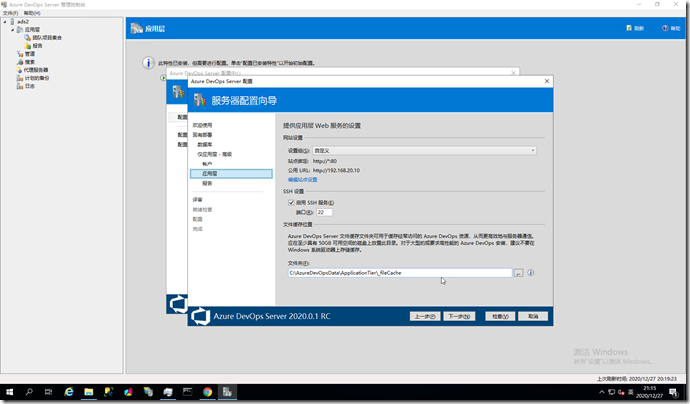The width and height of the screenshot is (690, 404).
Task: Show hidden system tray icons
Action: coord(602,392)
